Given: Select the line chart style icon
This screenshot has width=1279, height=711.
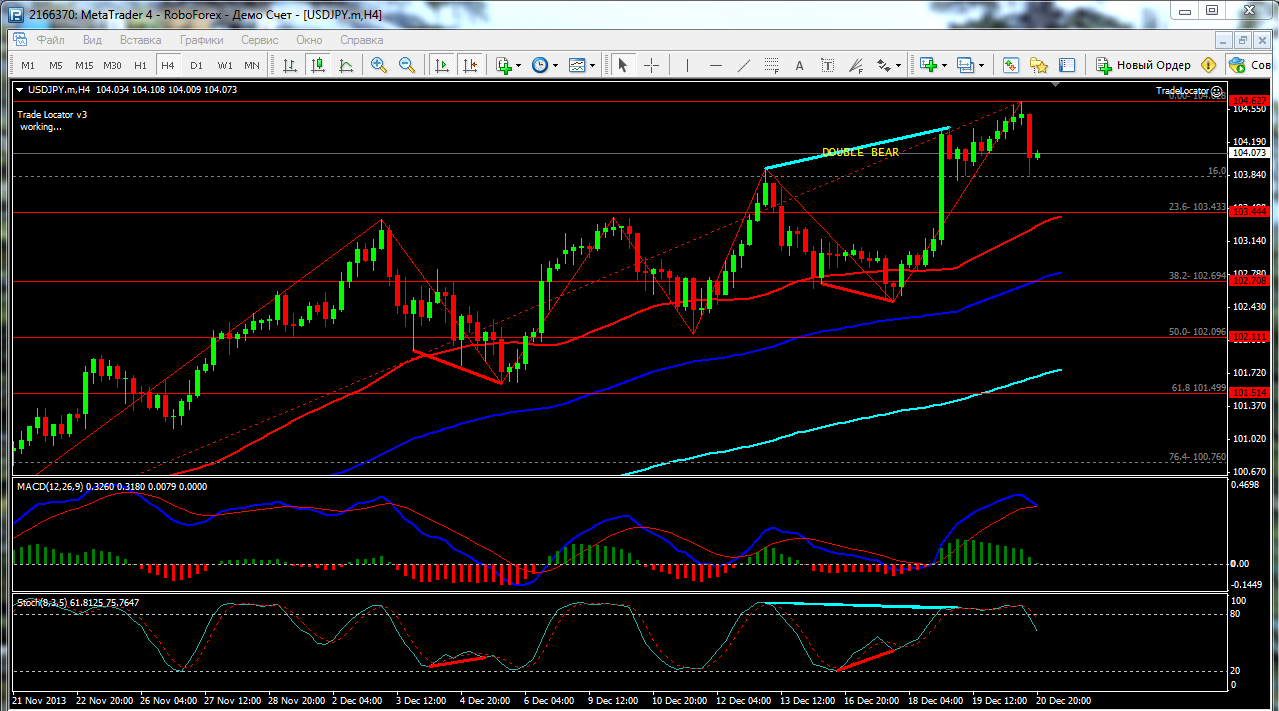Looking at the screenshot, I should coord(346,65).
